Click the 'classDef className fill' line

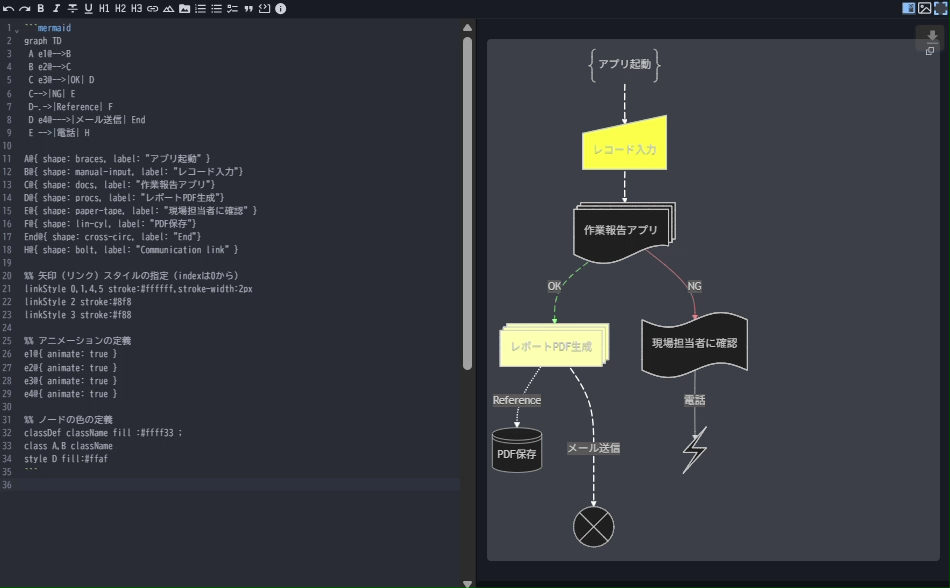point(103,433)
